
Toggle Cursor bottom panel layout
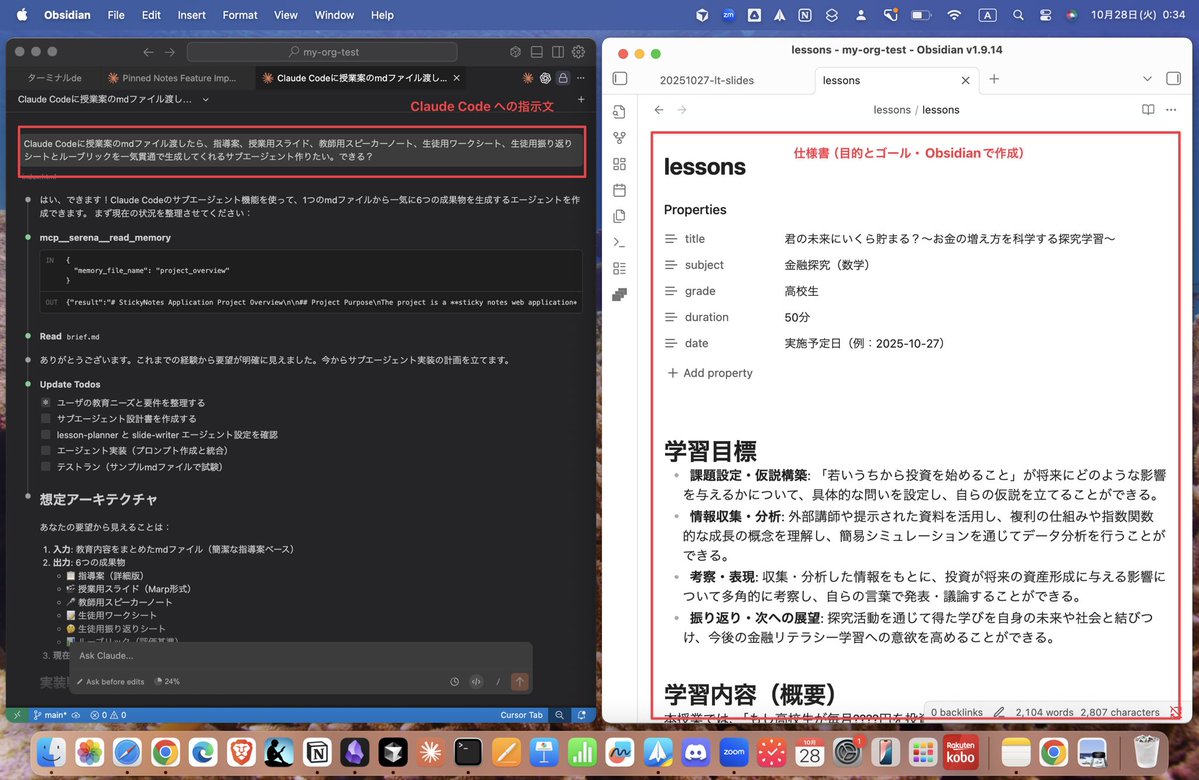537,52
